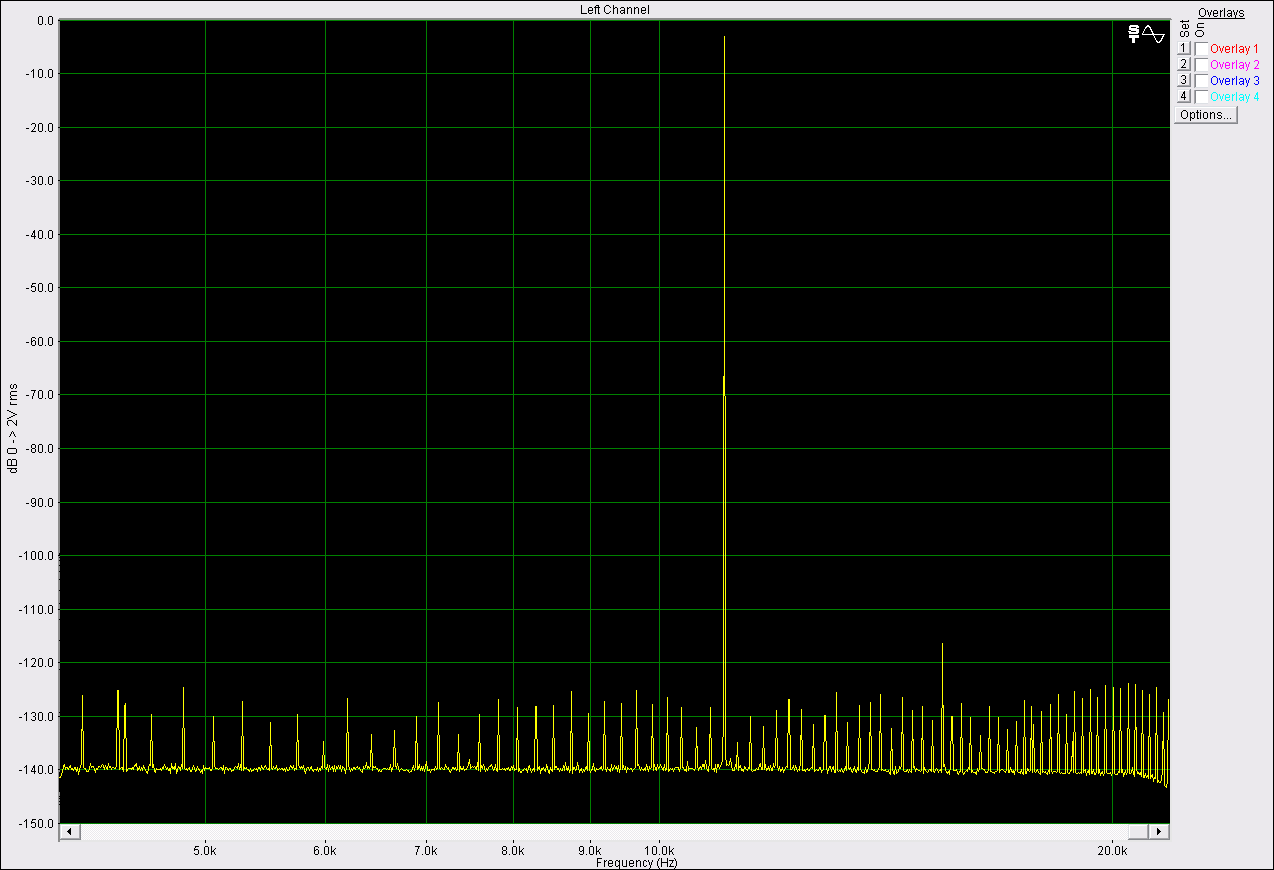Click the dB 0 -> 2V rms axis label
The height and width of the screenshot is (870, 1274).
(x=13, y=427)
